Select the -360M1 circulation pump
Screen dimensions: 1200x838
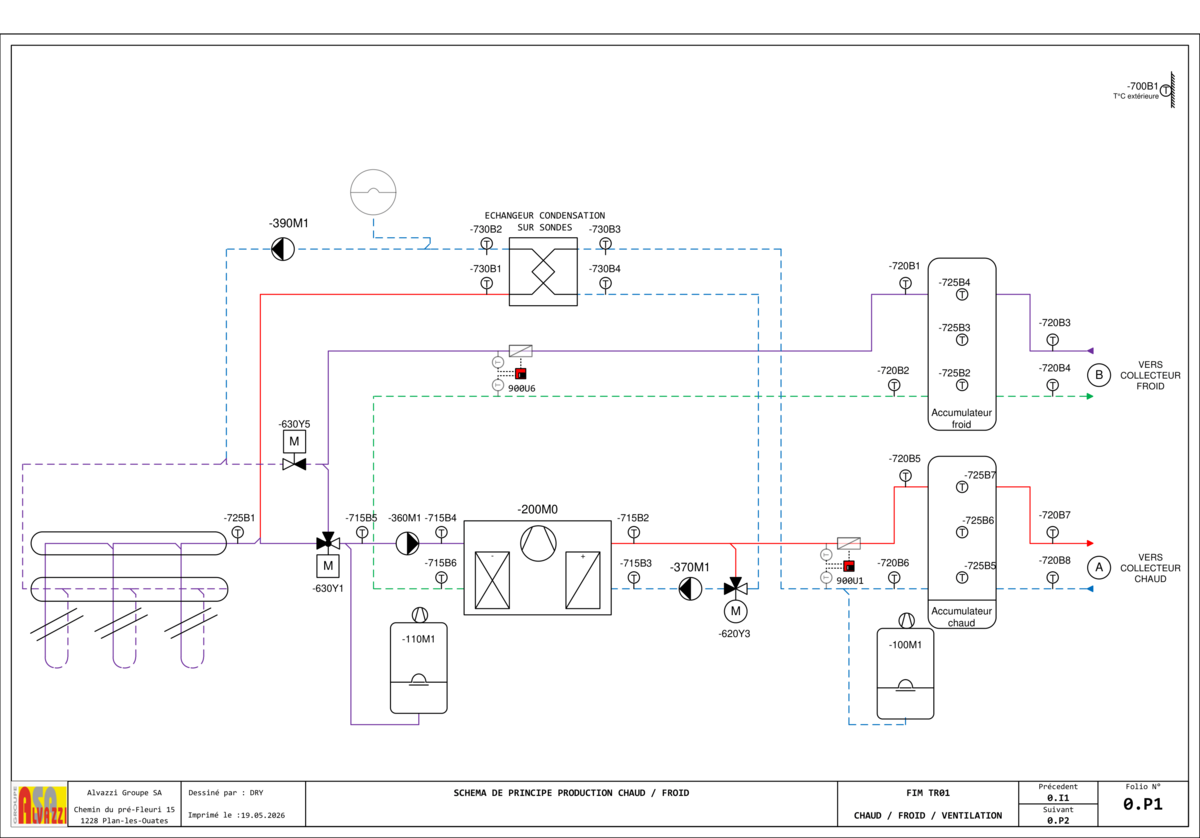[407, 543]
